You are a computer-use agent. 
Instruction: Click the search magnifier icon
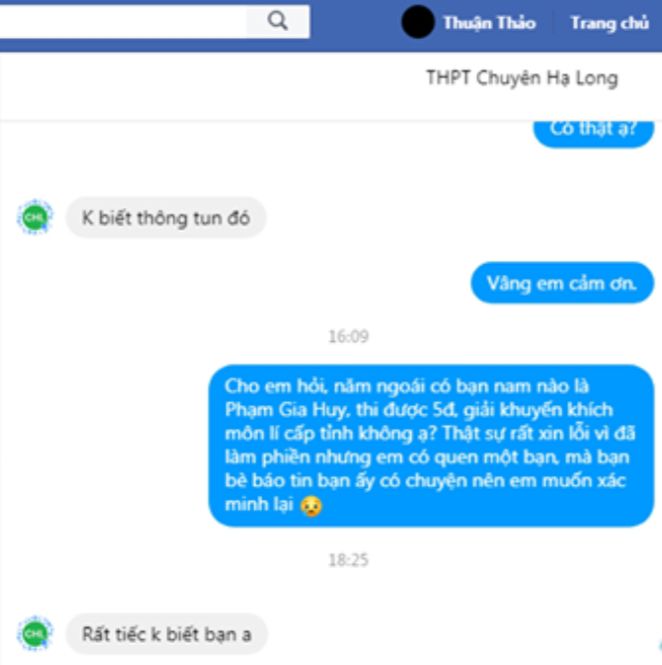[278, 21]
